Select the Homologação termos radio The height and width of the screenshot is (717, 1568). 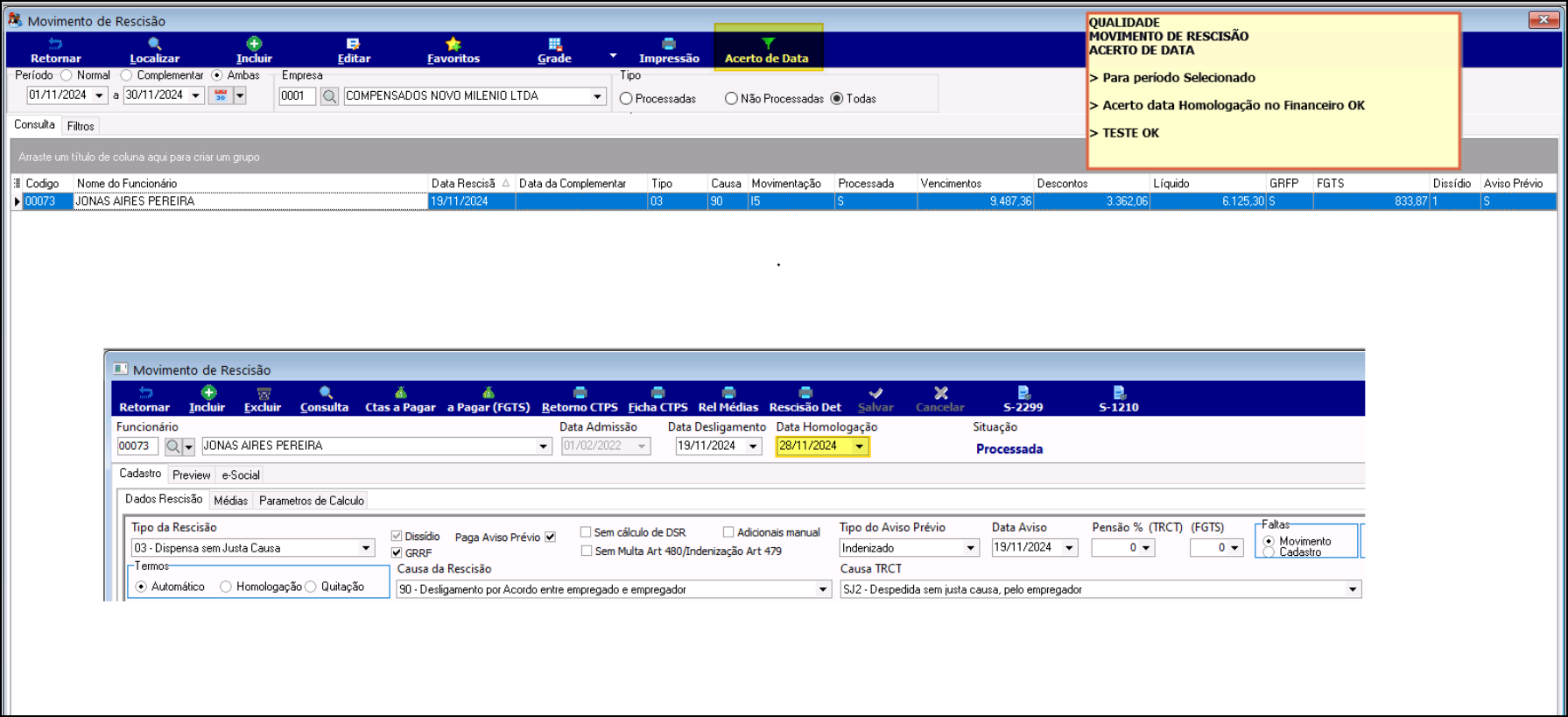226,587
